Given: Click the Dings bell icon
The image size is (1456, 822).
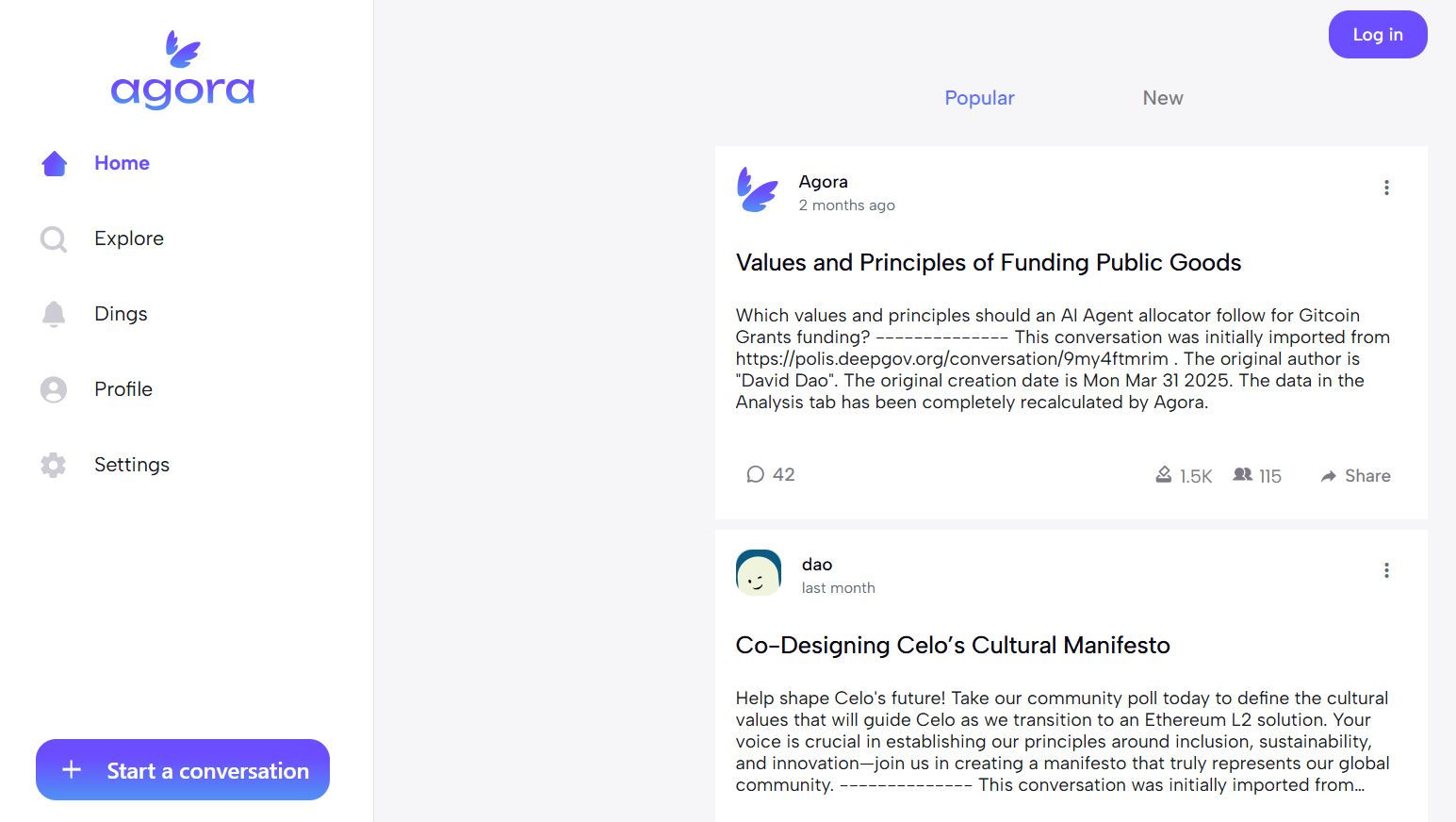Looking at the screenshot, I should pyautogui.click(x=54, y=314).
